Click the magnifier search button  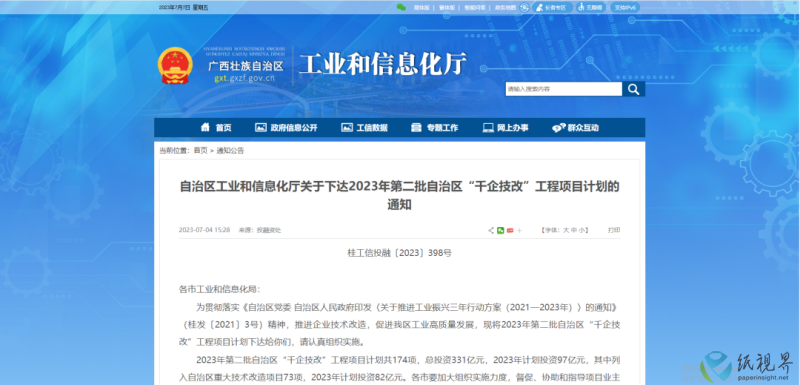click(633, 89)
